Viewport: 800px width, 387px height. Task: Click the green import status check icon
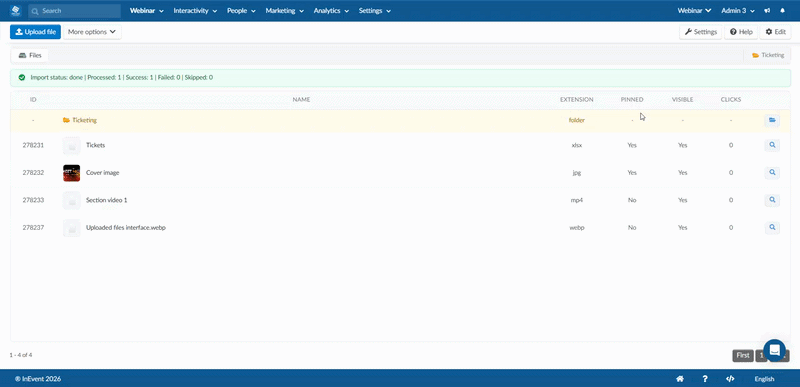tap(21, 78)
